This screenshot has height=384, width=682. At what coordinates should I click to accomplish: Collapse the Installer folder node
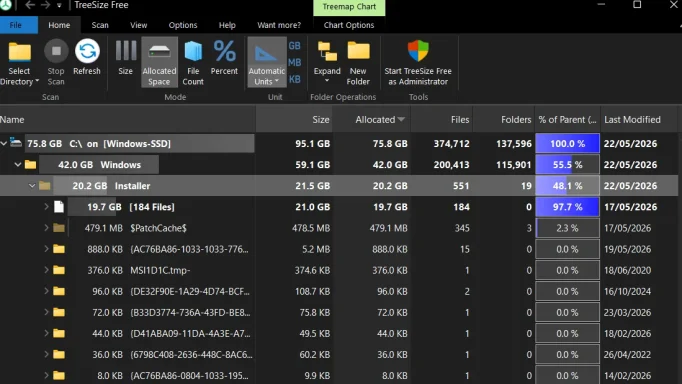(32, 186)
